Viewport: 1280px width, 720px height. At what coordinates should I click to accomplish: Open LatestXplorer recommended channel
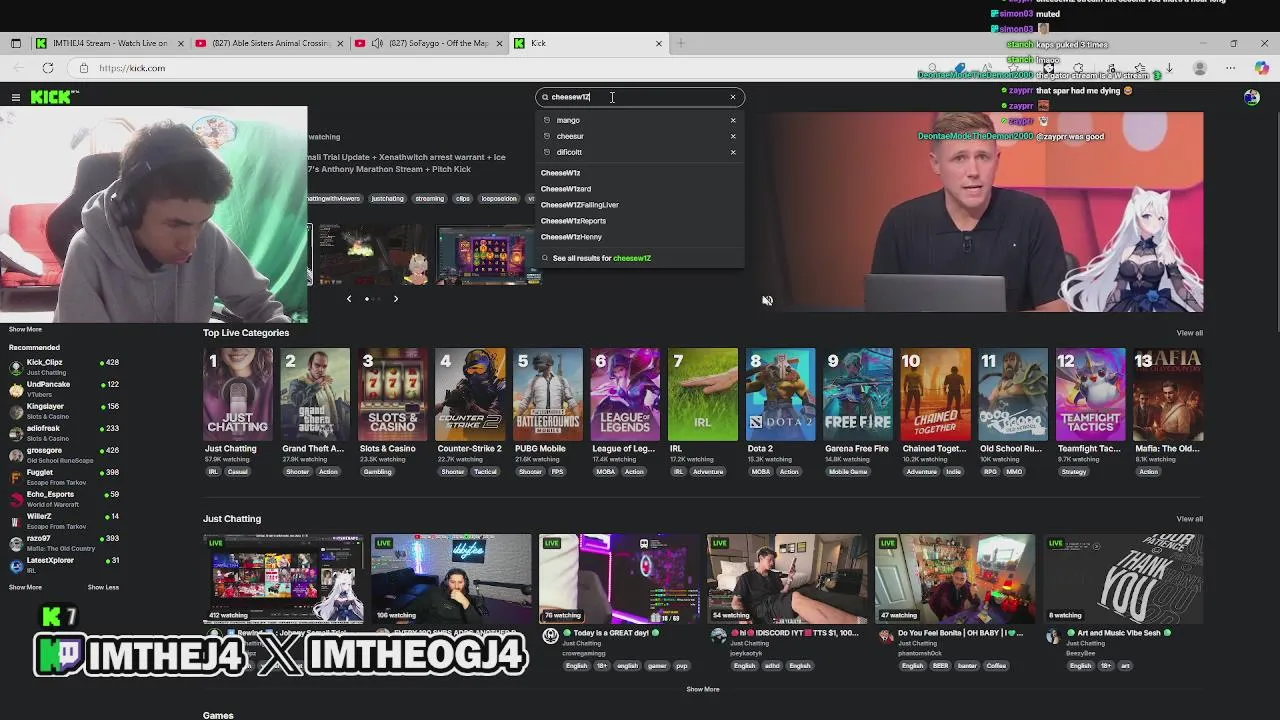pos(65,565)
